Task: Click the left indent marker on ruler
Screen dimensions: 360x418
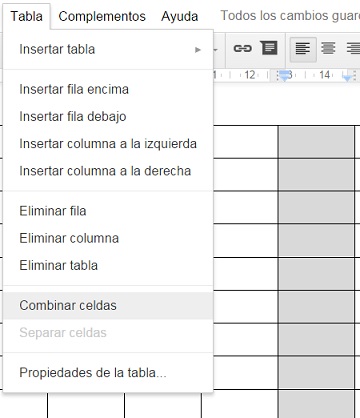Action: [x=284, y=76]
